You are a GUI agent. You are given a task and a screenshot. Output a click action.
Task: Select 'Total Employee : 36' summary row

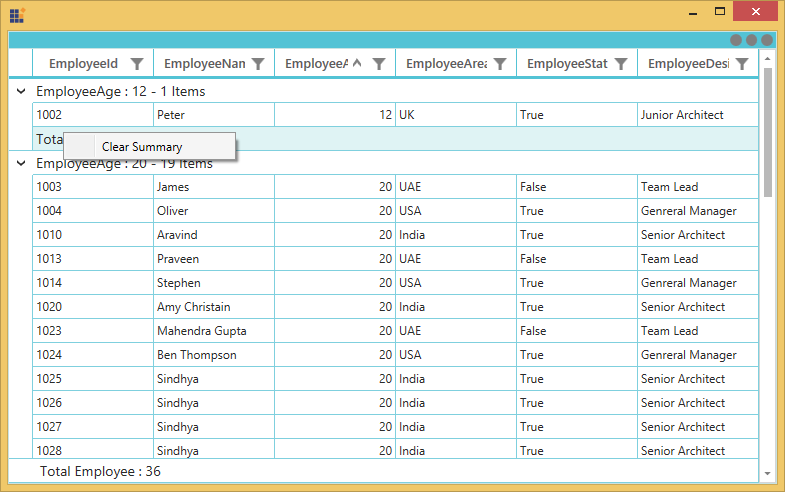point(383,471)
